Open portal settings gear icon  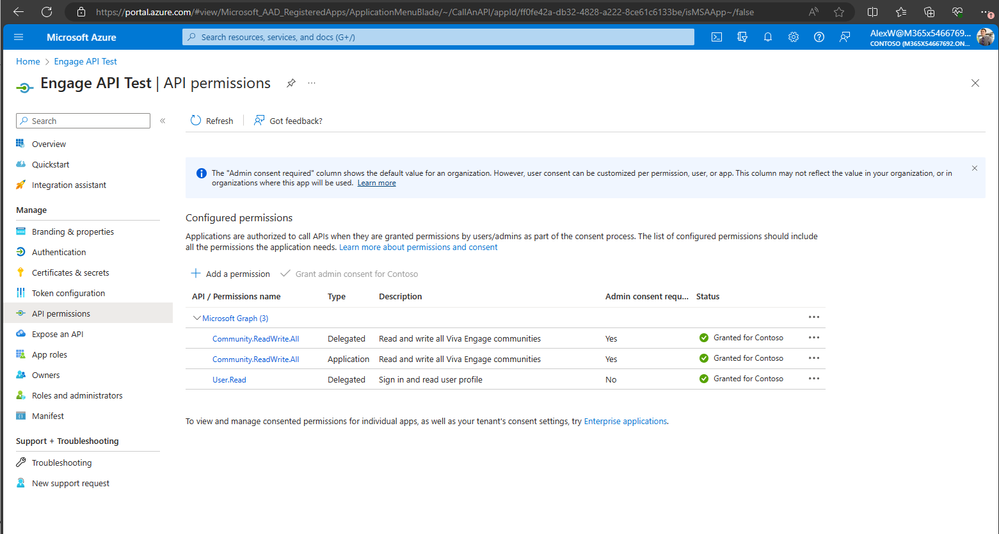(x=793, y=37)
